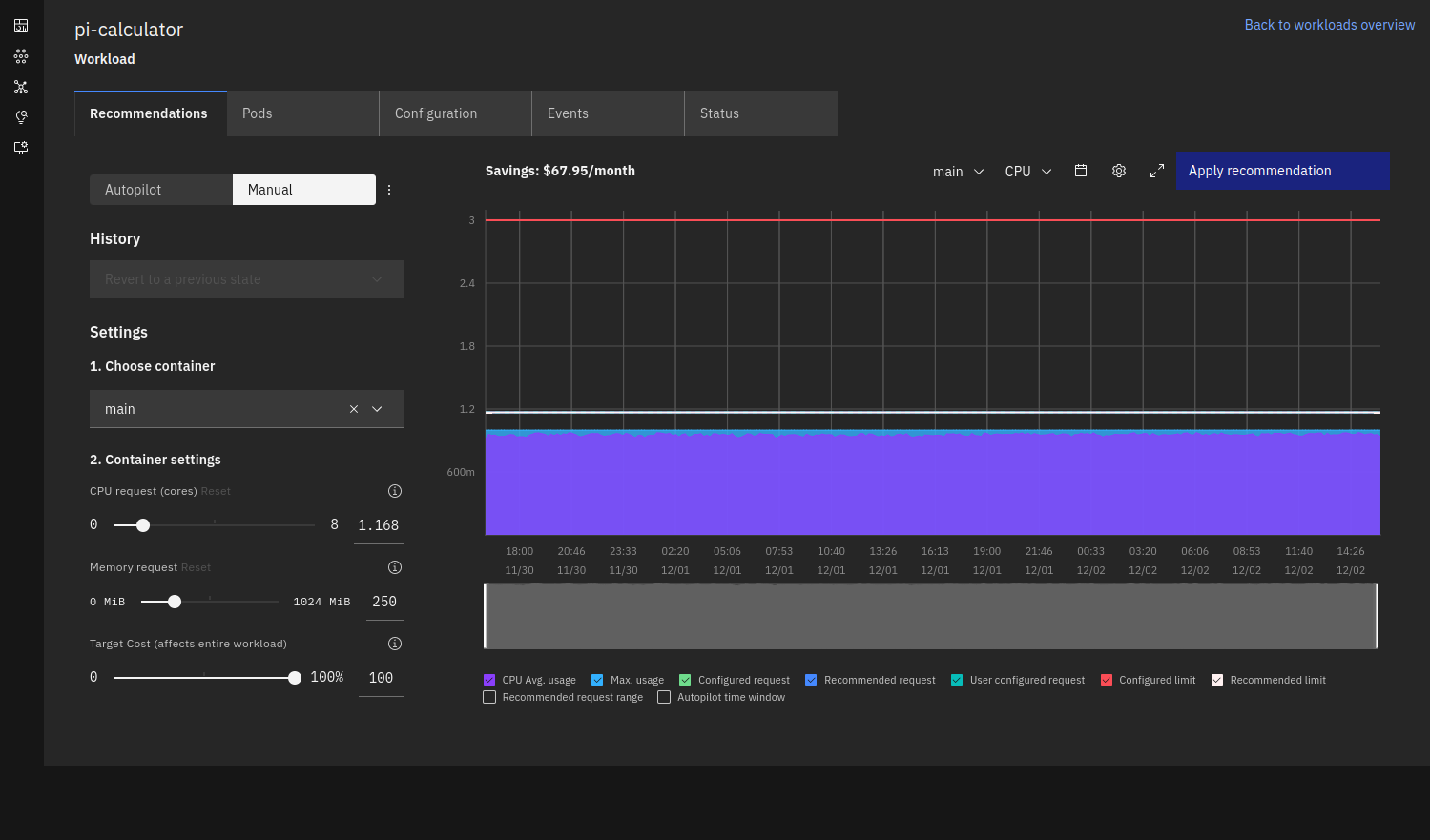Uncheck CPU Avg. usage legend checkbox

tap(489, 680)
